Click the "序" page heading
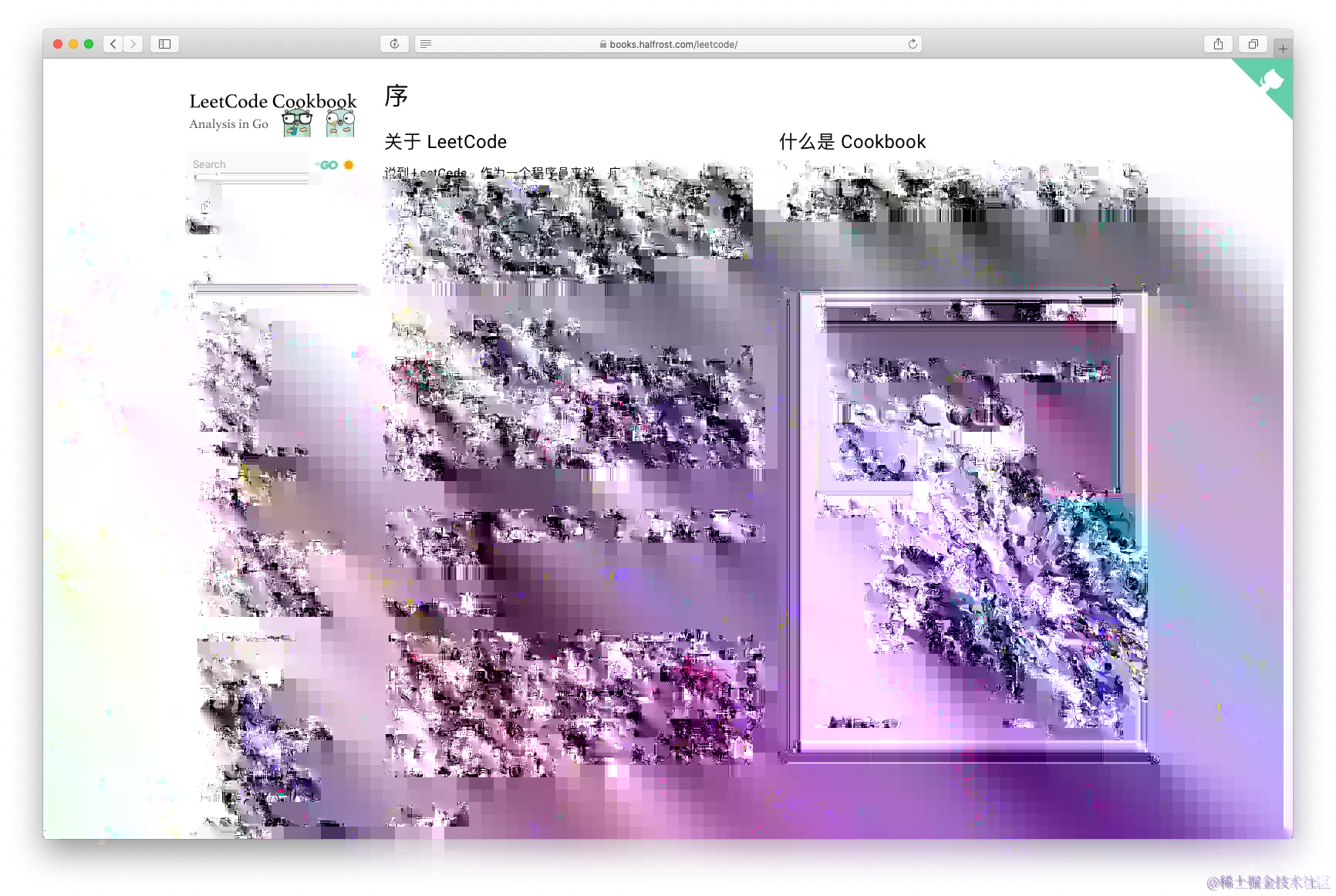This screenshot has width=1336, height=896. point(396,96)
